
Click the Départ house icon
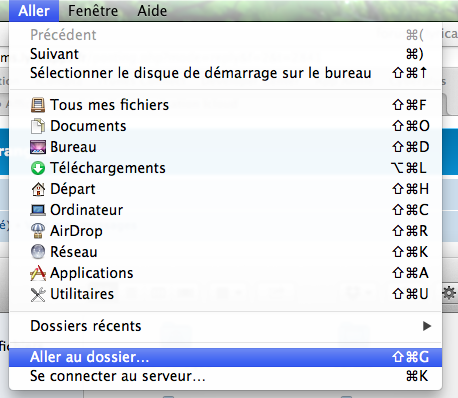pyautogui.click(x=38, y=189)
